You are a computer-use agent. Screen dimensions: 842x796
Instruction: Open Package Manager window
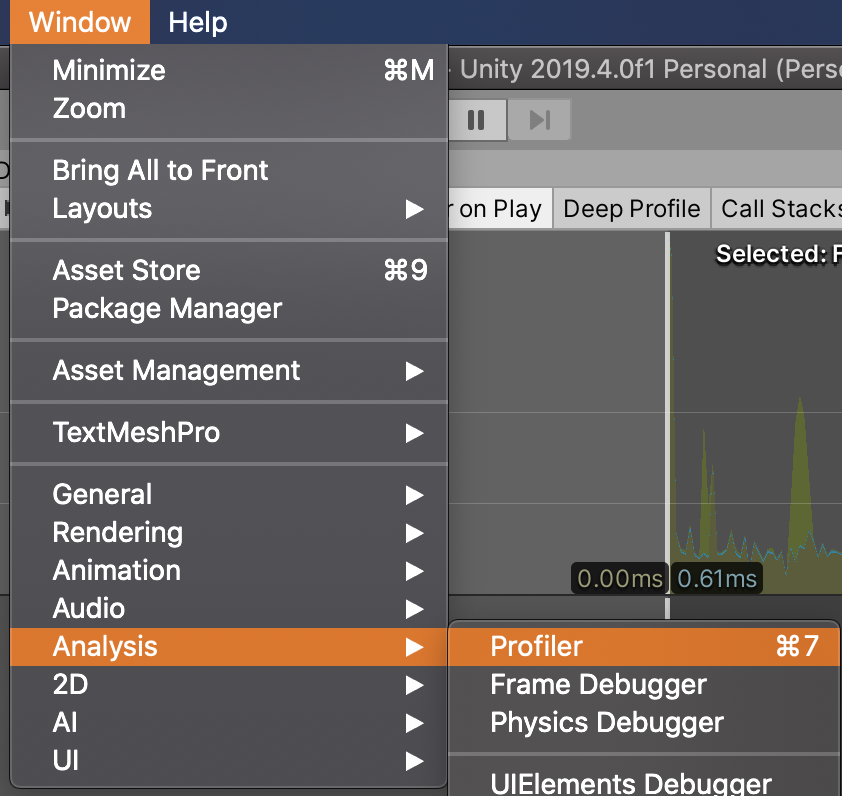pos(229,308)
